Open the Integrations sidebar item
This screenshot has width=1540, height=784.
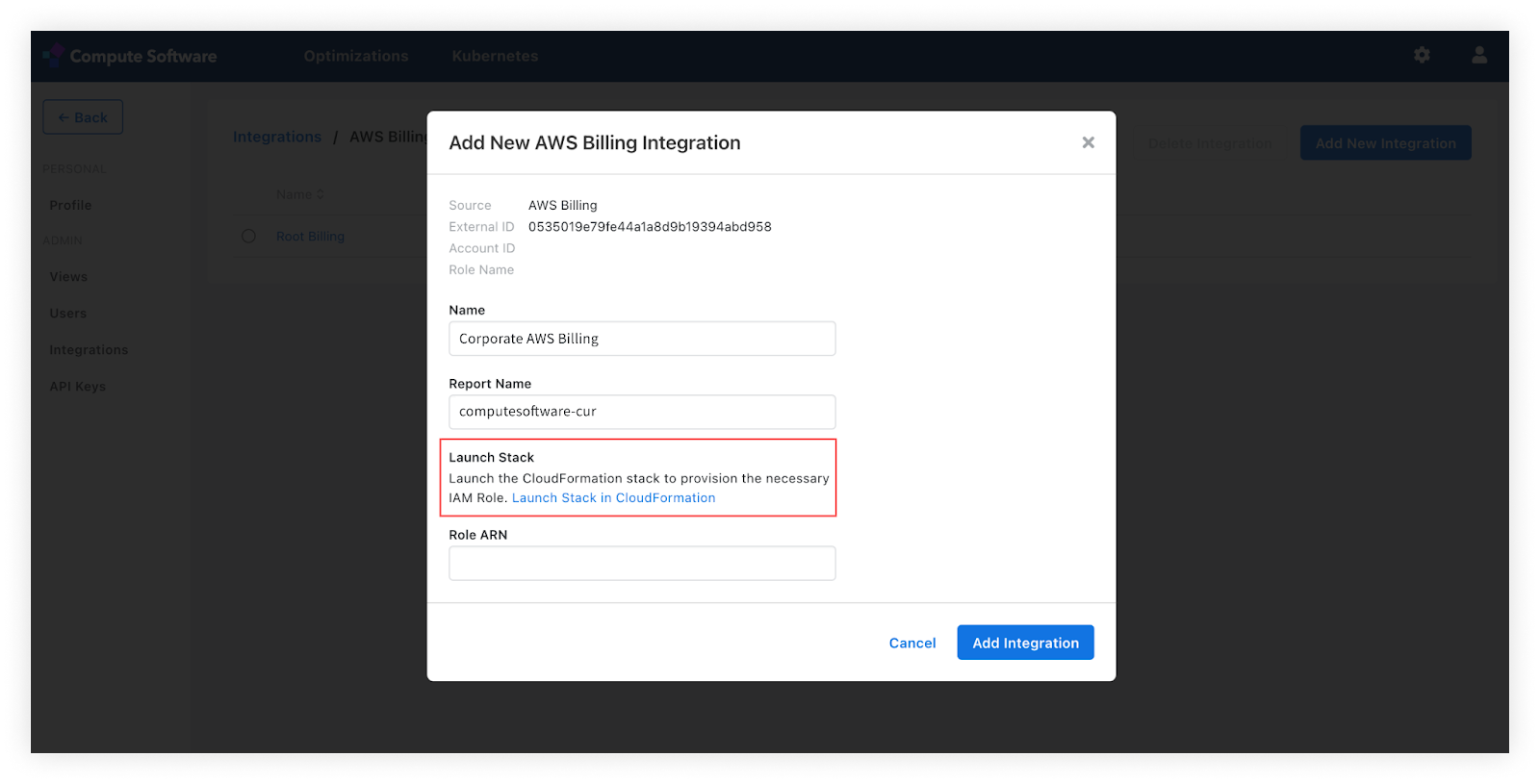tap(89, 350)
